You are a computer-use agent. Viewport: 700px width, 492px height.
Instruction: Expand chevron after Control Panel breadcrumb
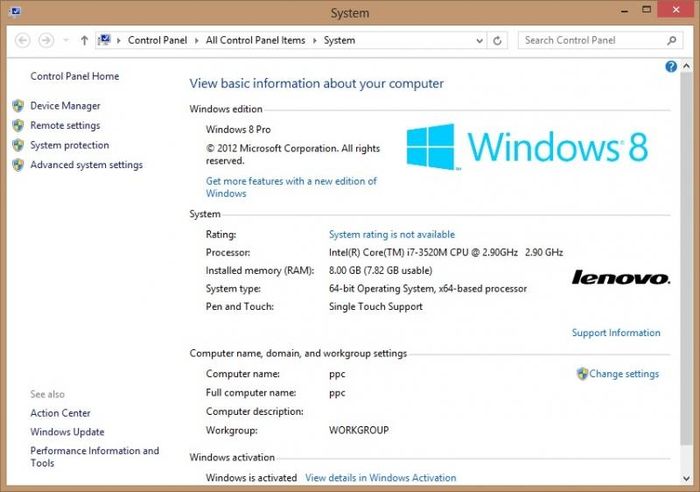196,41
